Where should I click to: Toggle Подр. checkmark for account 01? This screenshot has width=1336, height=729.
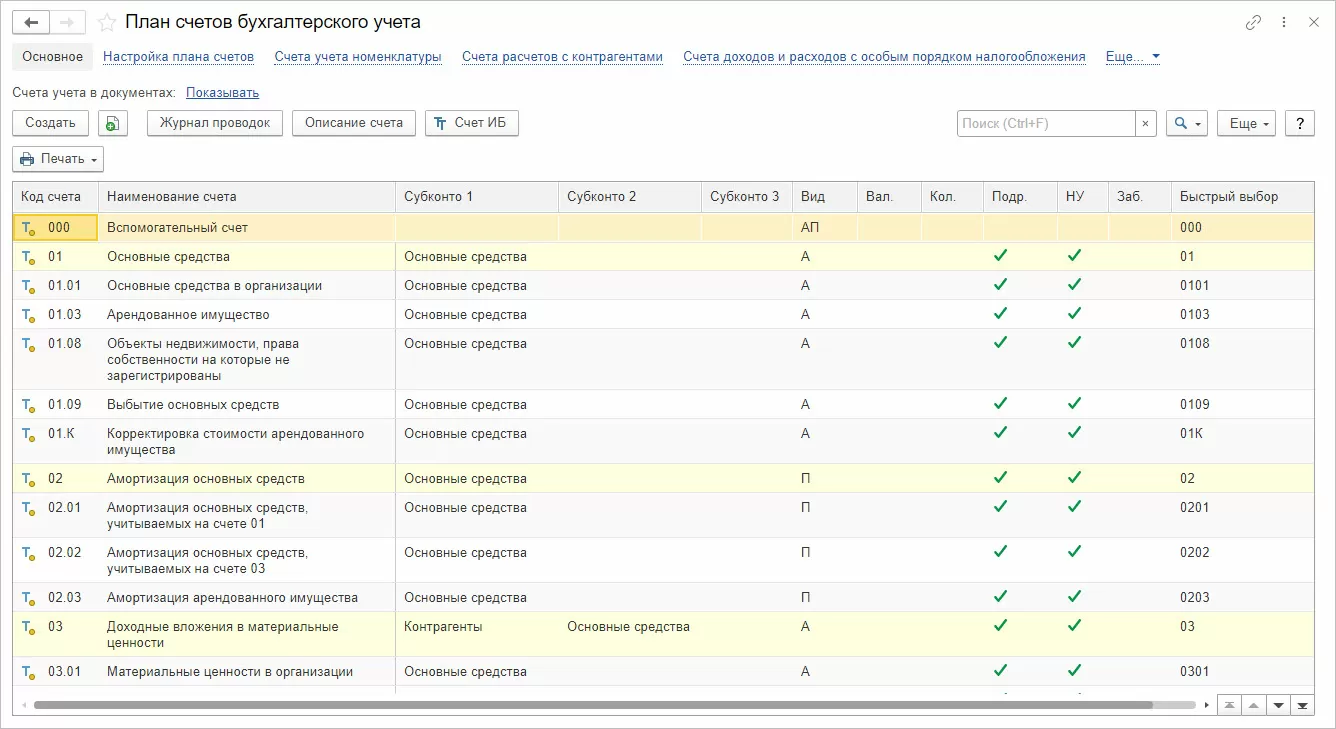click(1000, 256)
